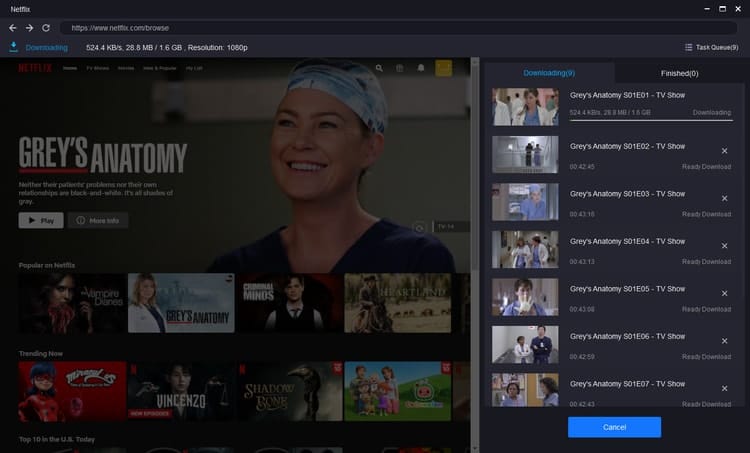Select the Downloading(9) tab
The width and height of the screenshot is (750, 453).
pyautogui.click(x=549, y=73)
